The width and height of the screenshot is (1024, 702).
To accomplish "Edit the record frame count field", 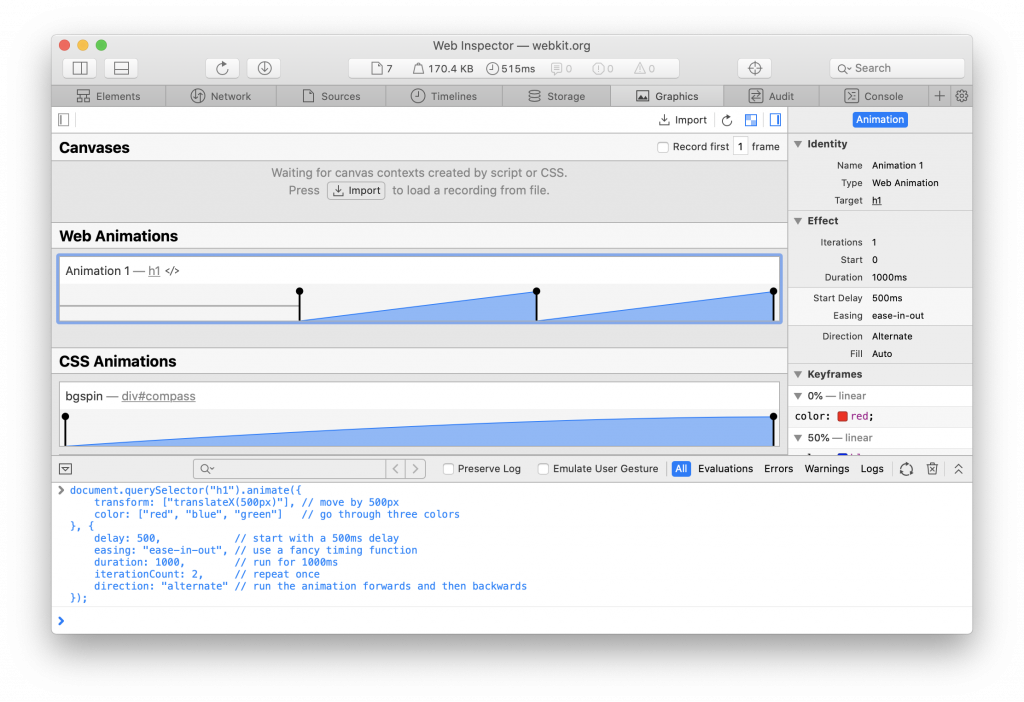I will pos(740,147).
